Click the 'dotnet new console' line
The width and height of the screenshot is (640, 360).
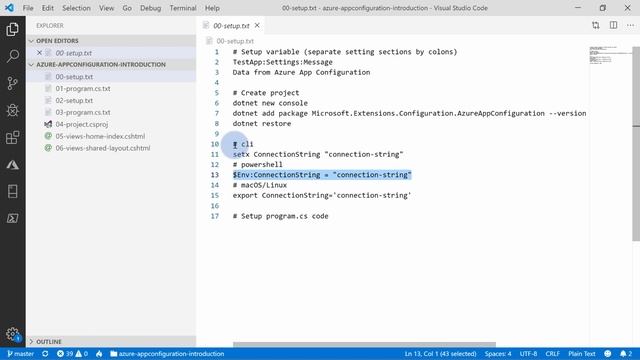coord(270,103)
